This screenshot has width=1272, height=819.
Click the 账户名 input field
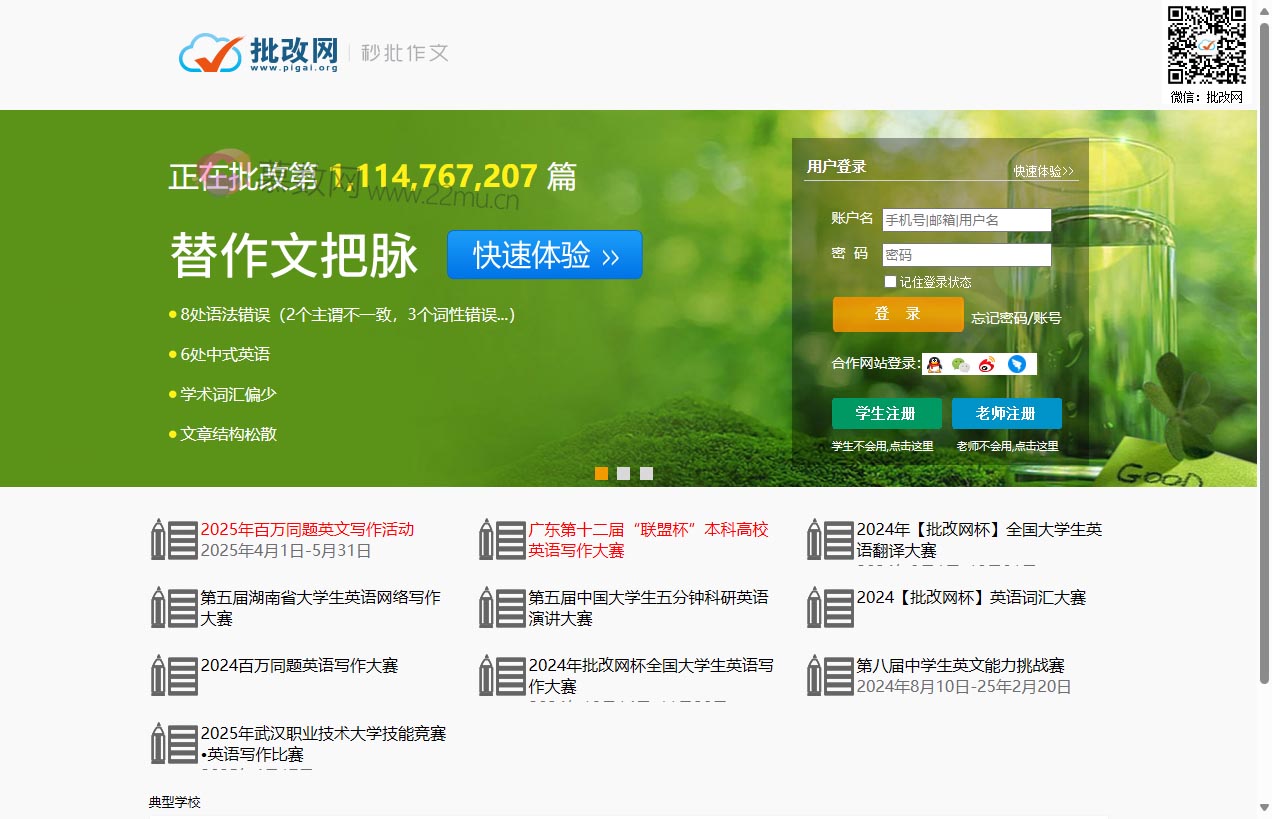pos(964,220)
